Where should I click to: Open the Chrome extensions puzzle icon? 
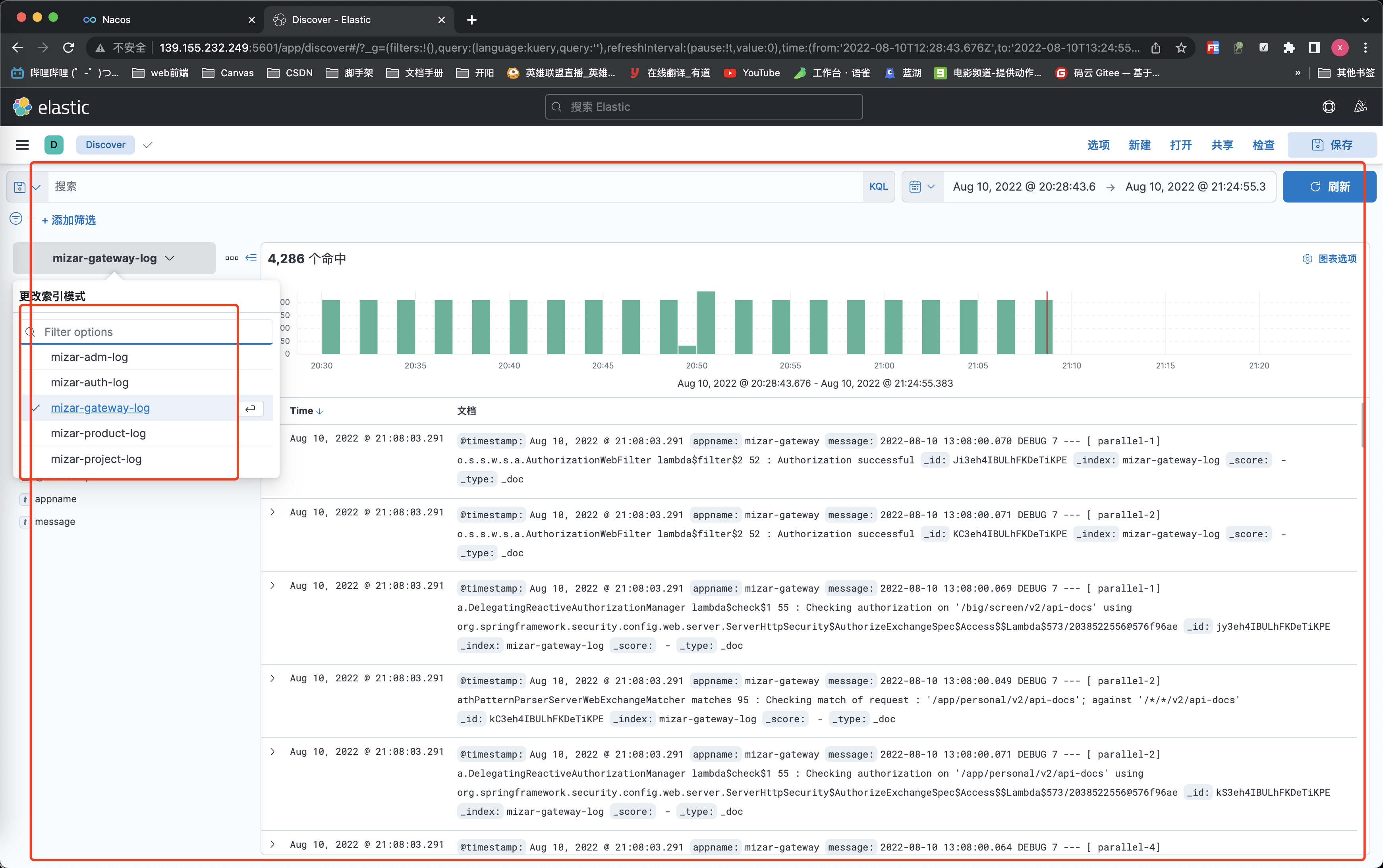[x=1289, y=48]
